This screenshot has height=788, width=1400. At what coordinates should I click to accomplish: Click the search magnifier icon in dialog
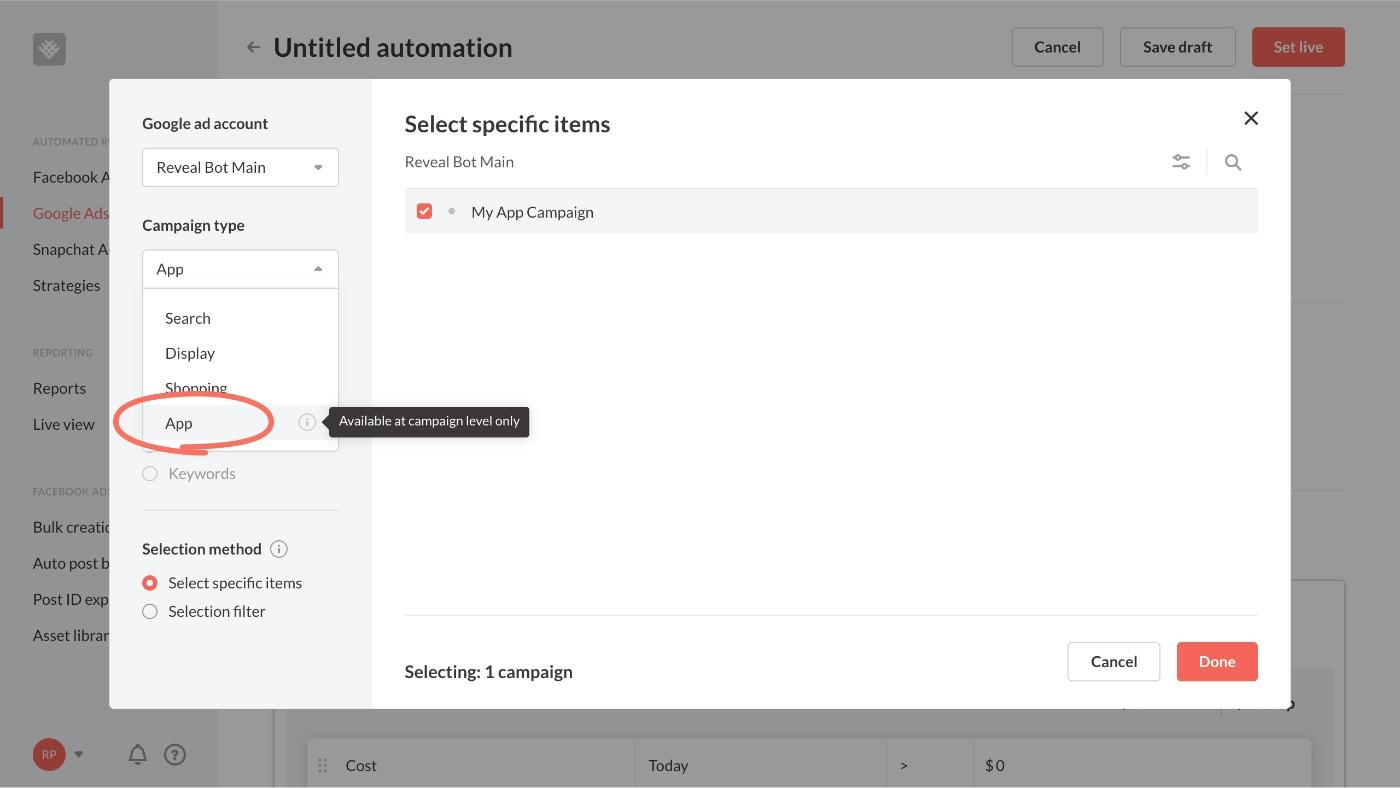click(x=1233, y=162)
